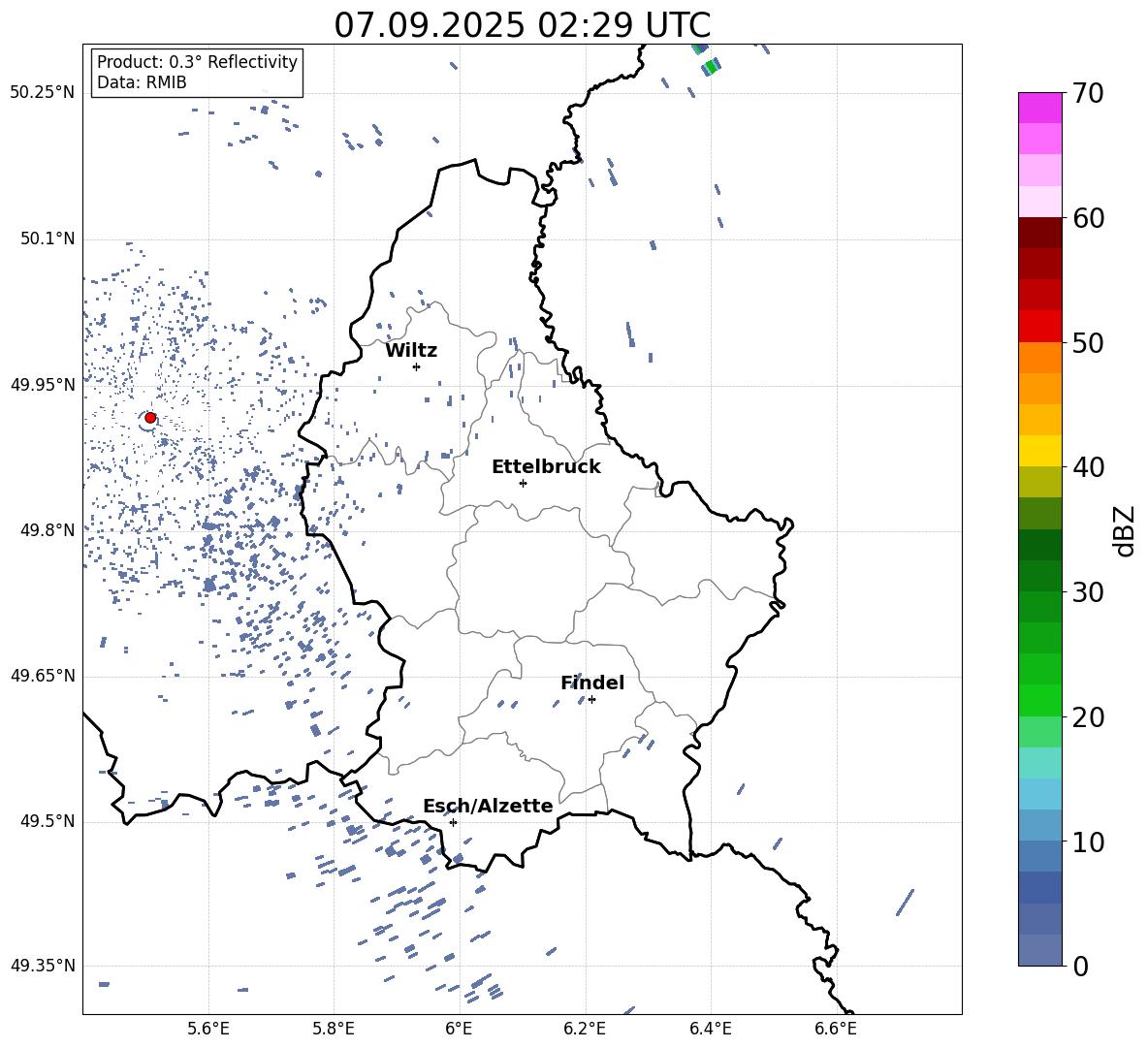Click the colorbar tick label 30
Viewport: 1148px width, 1048px height.
coord(1087,592)
